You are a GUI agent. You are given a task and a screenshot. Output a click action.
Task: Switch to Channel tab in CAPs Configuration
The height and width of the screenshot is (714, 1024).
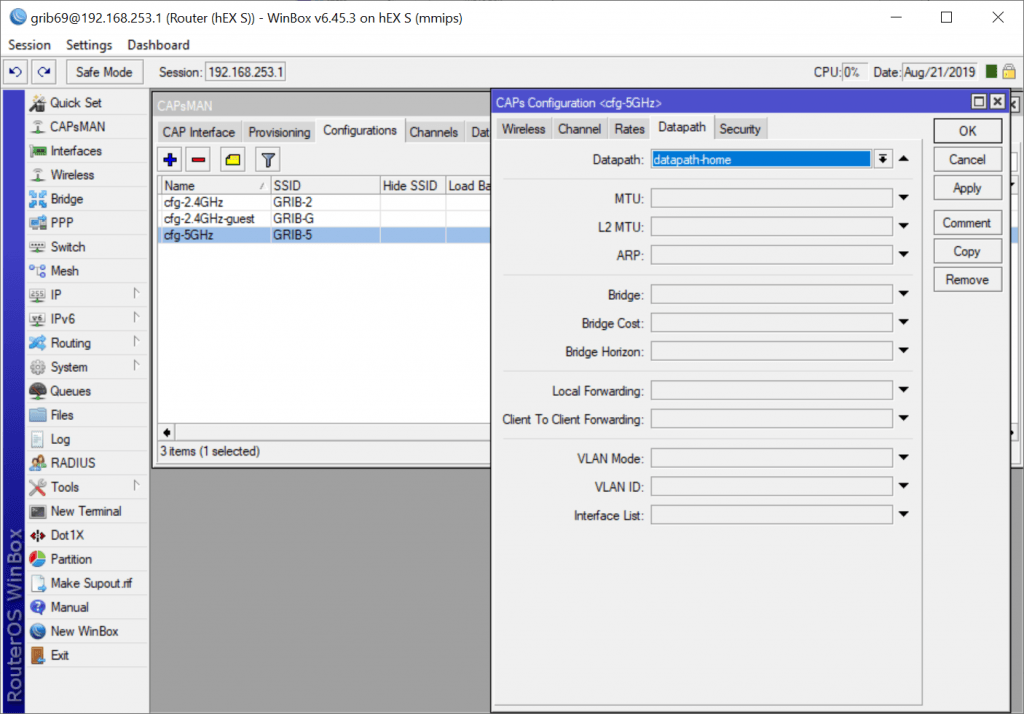(x=579, y=129)
